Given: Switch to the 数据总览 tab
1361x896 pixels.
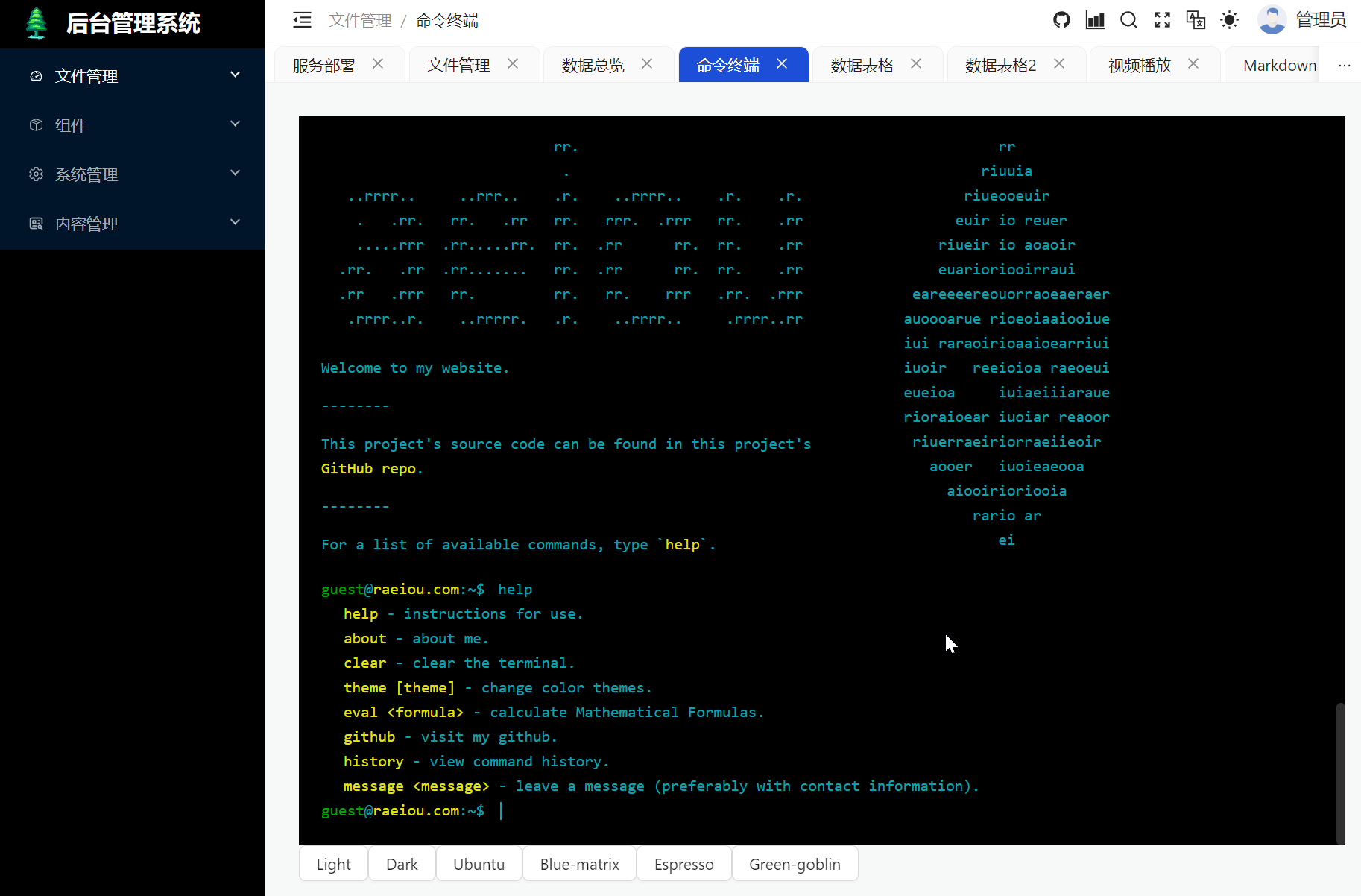Looking at the screenshot, I should tap(593, 65).
